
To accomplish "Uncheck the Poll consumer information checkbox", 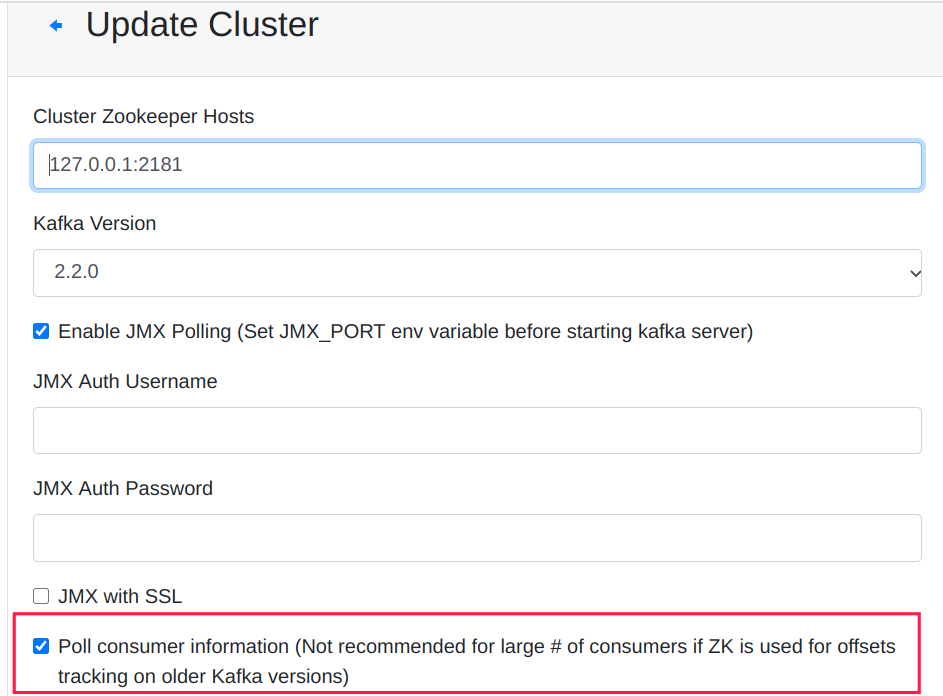I will click(41, 646).
